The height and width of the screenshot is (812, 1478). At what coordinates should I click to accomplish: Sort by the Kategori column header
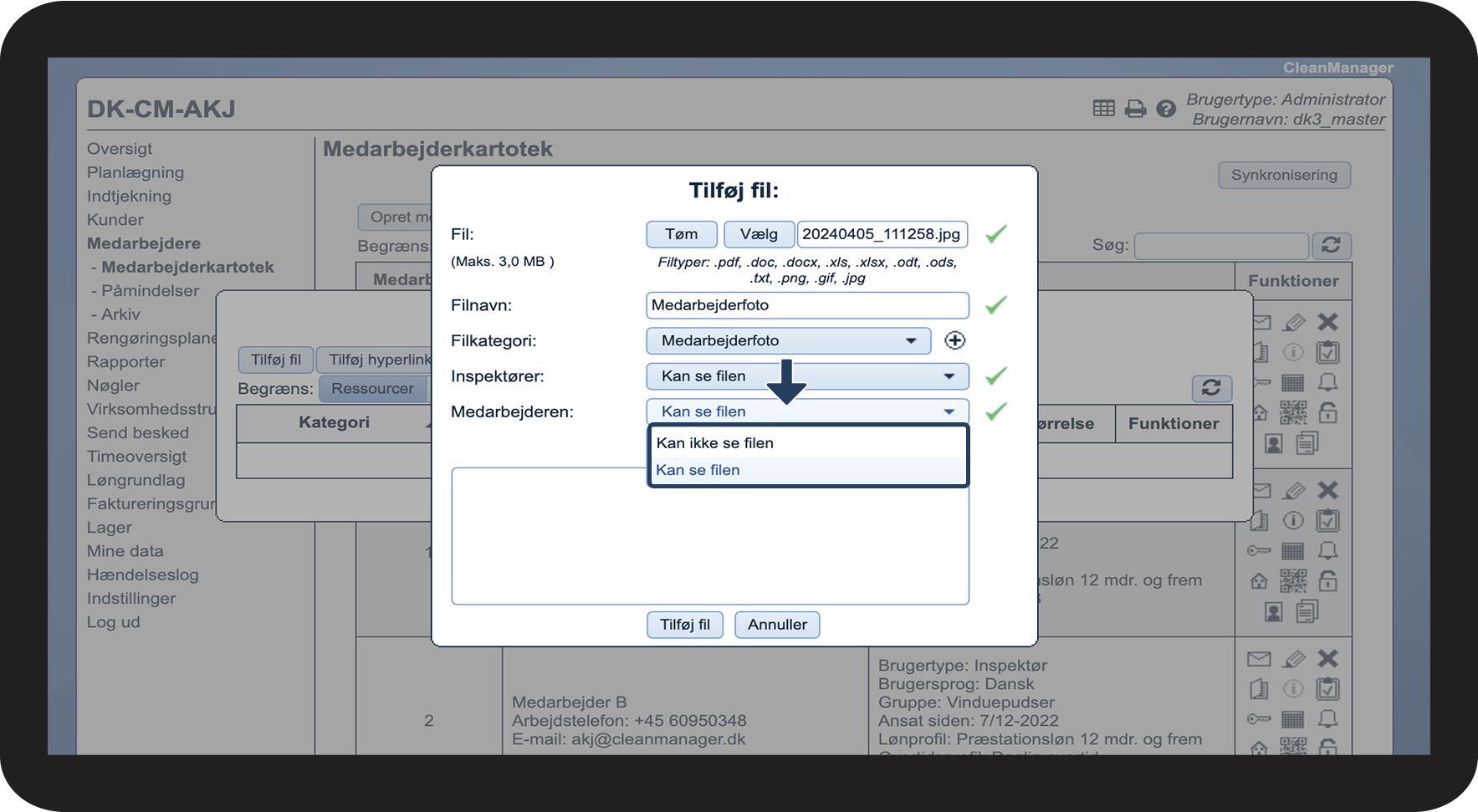(334, 422)
